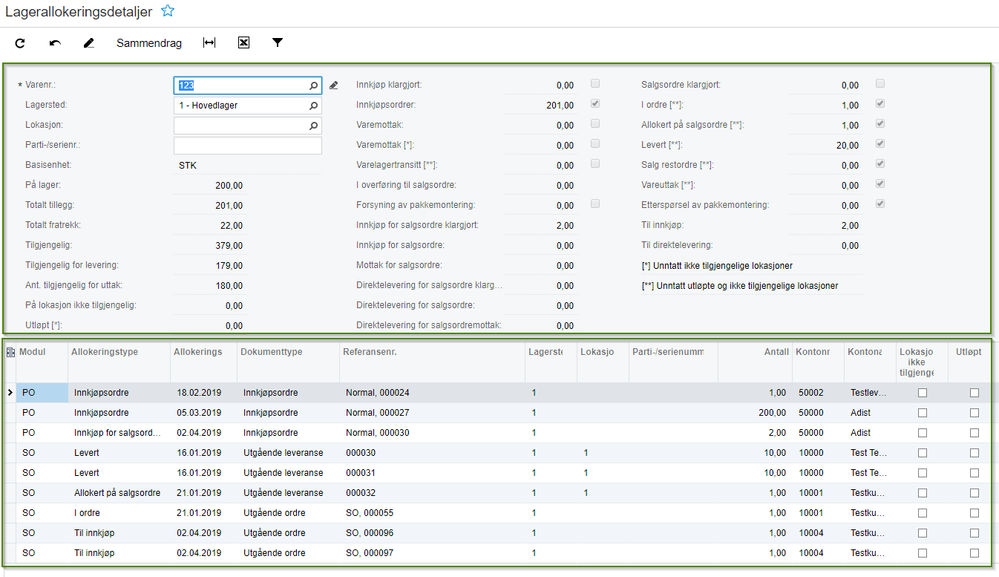Open the filter funnel icon
The width and height of the screenshot is (999, 577).
click(277, 43)
